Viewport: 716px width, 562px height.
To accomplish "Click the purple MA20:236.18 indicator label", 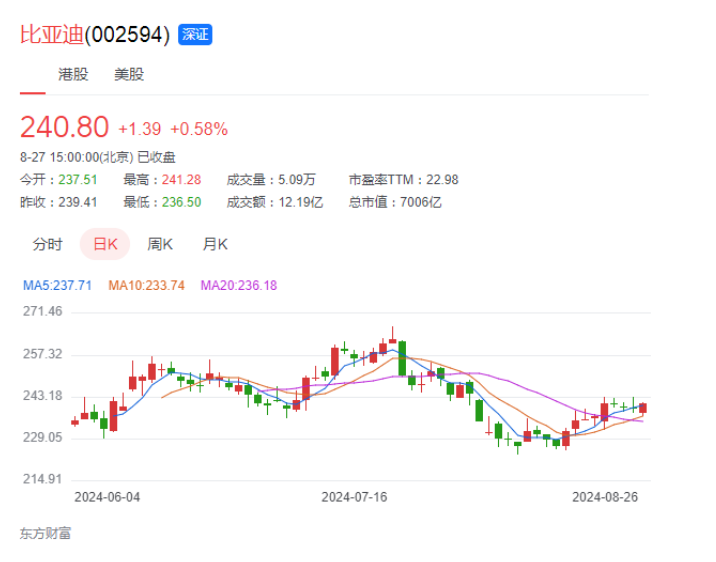I will [239, 285].
